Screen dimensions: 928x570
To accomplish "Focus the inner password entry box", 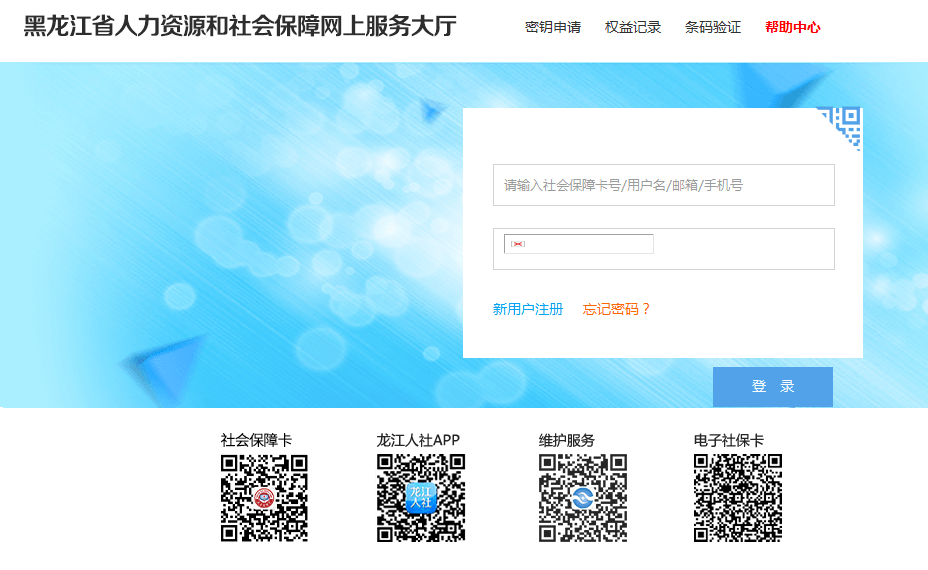I will tap(579, 244).
